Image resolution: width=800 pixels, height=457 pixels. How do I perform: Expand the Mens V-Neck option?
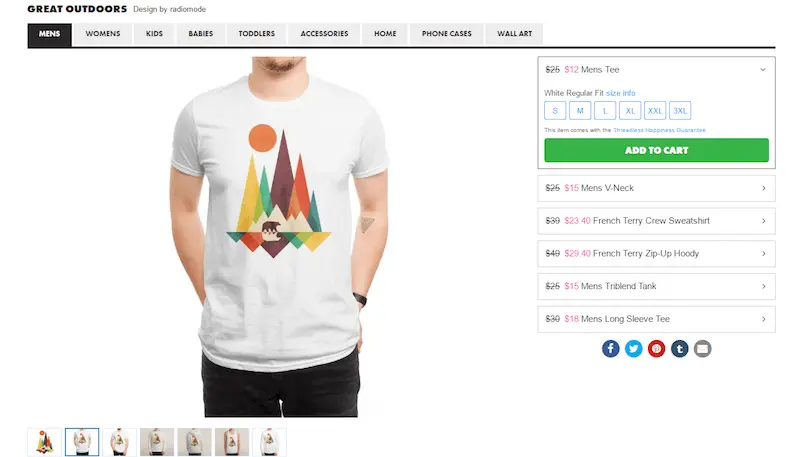point(656,188)
